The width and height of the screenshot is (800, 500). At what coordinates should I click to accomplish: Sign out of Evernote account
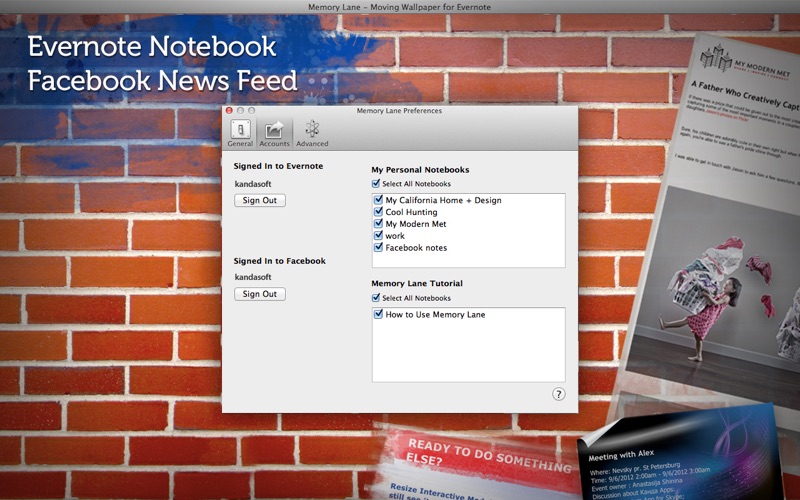(260, 201)
